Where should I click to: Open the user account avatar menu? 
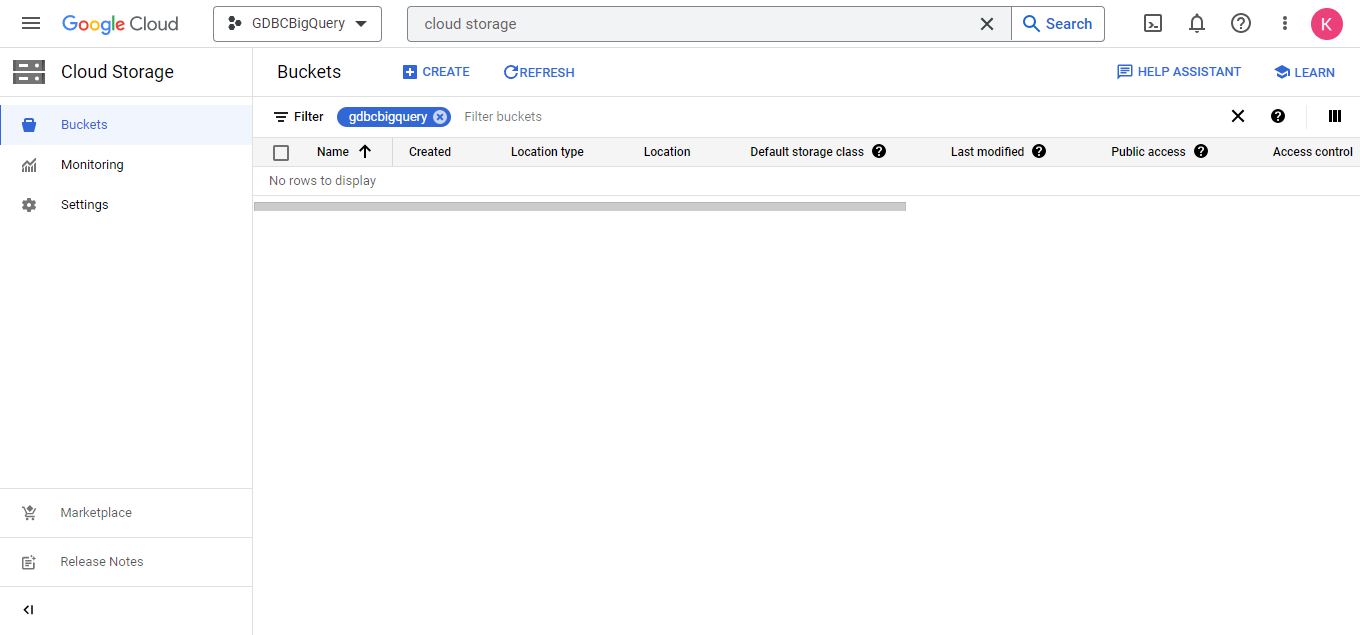[x=1326, y=24]
